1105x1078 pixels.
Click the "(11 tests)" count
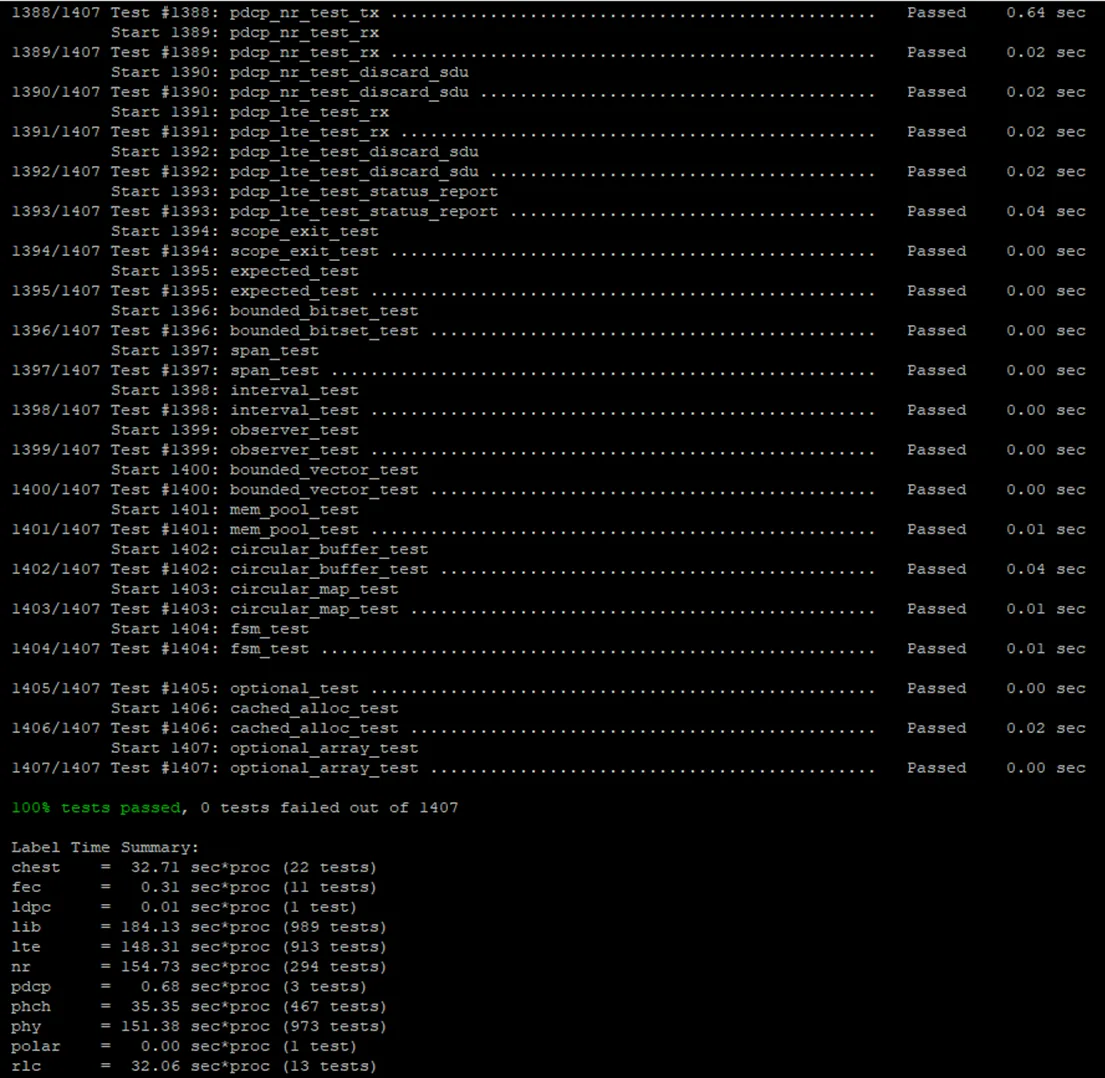[x=330, y=887]
